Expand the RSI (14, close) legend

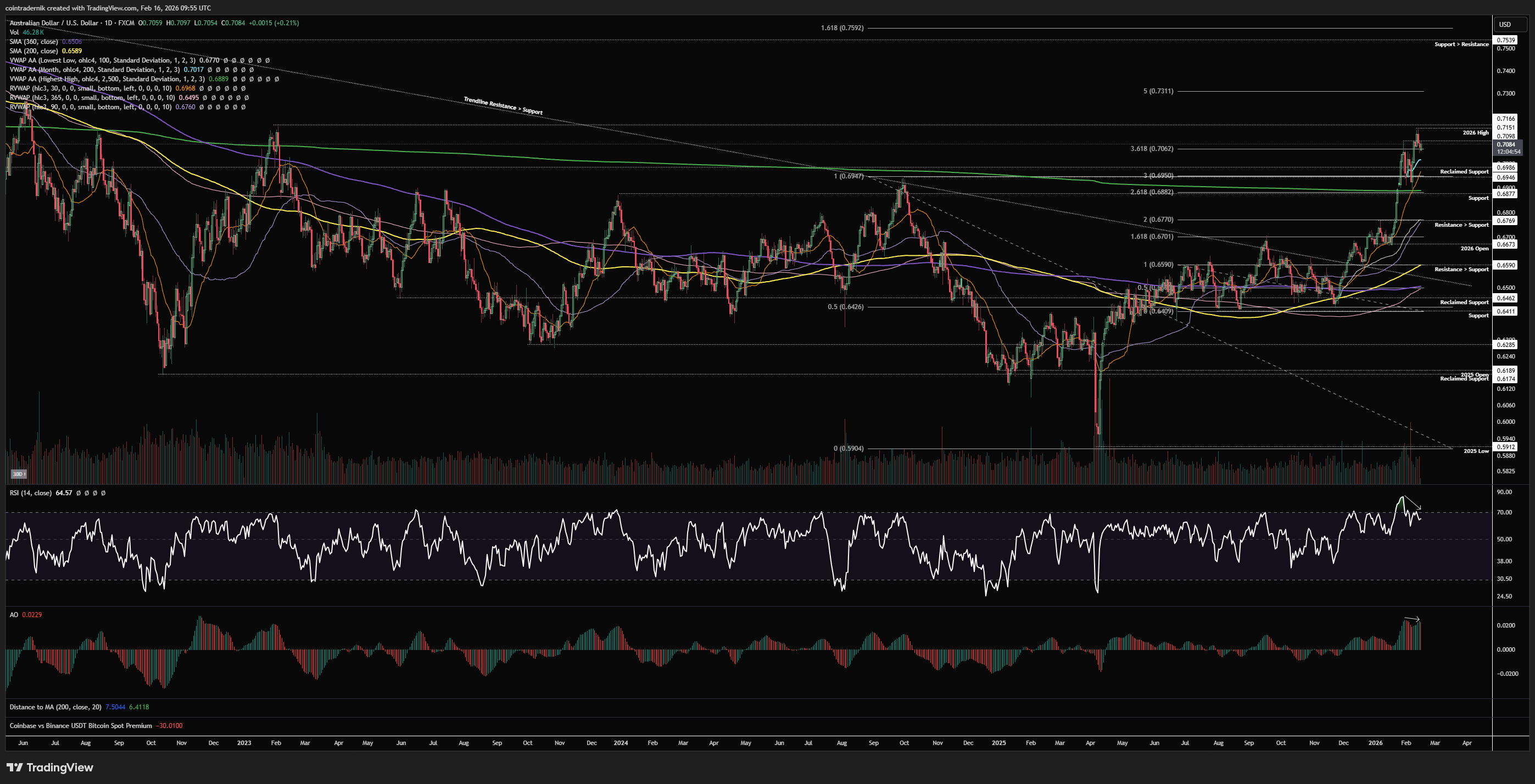point(30,493)
